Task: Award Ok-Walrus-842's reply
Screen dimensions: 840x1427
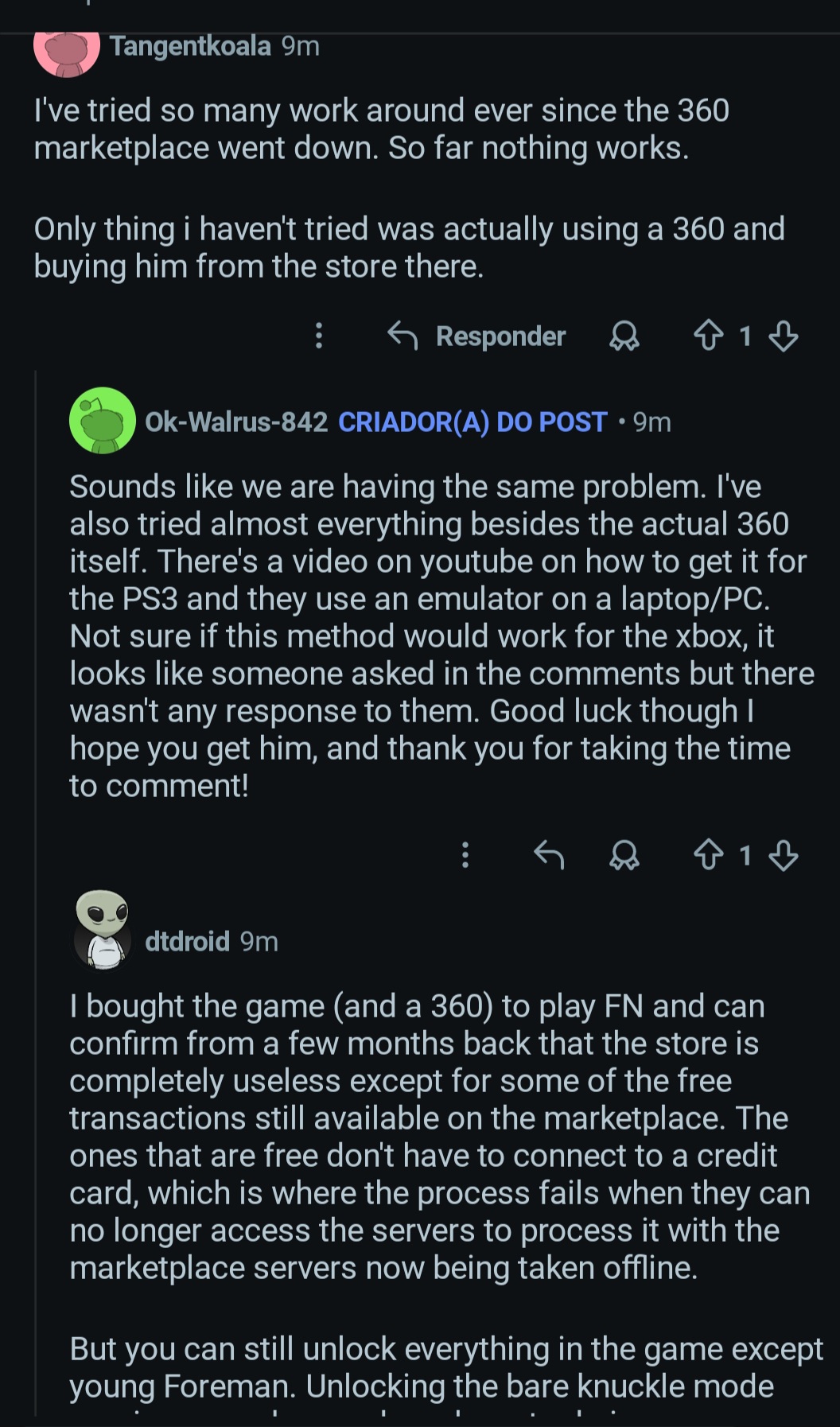Action: coord(624,856)
